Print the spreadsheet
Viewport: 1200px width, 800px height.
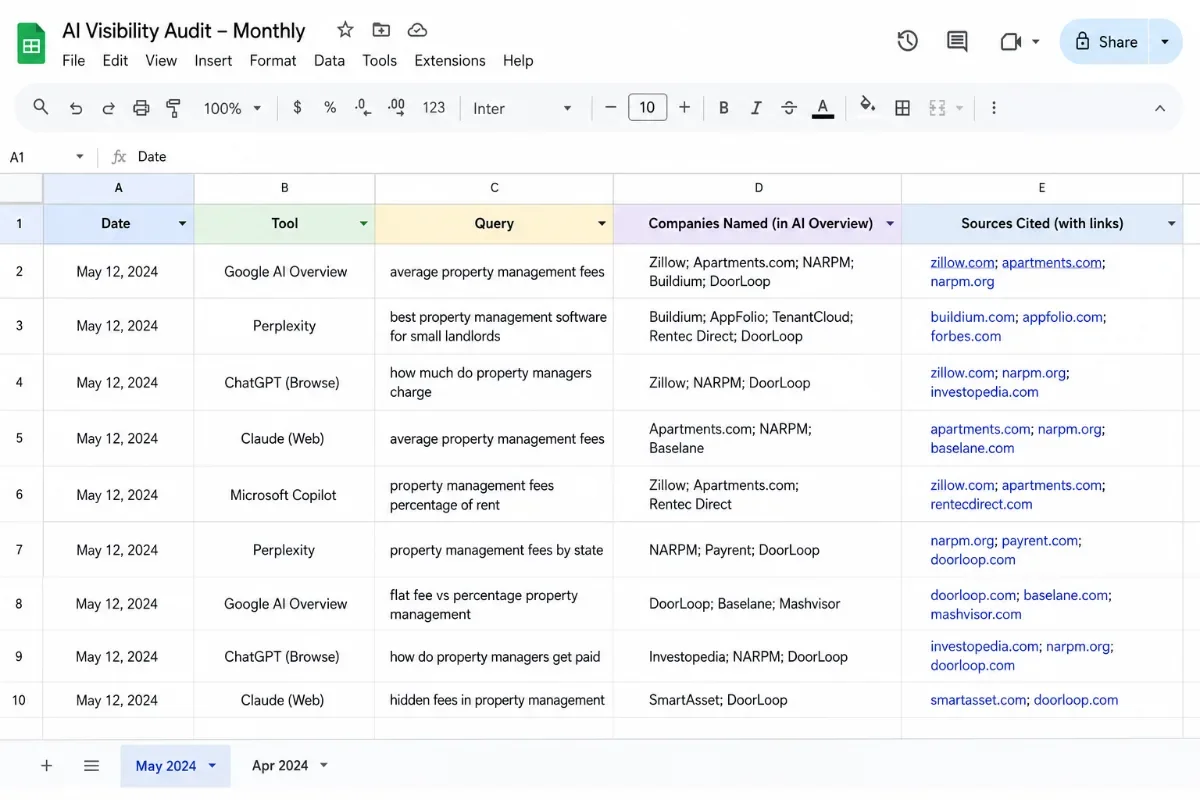pos(141,108)
